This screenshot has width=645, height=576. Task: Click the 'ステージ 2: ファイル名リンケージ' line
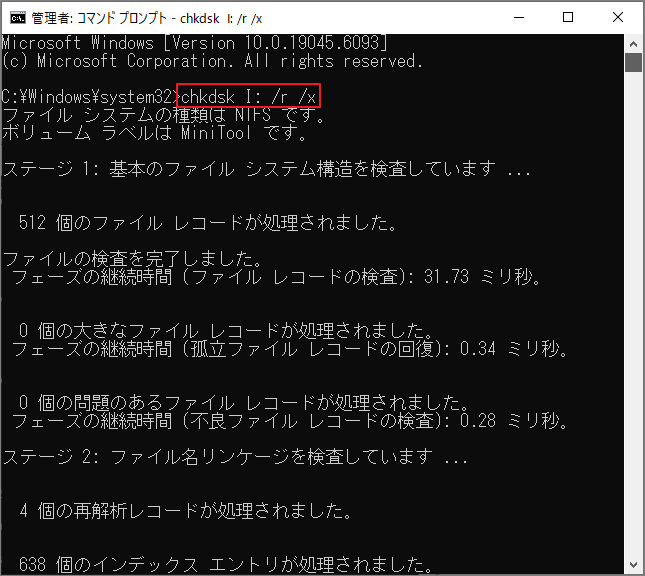tap(235, 456)
